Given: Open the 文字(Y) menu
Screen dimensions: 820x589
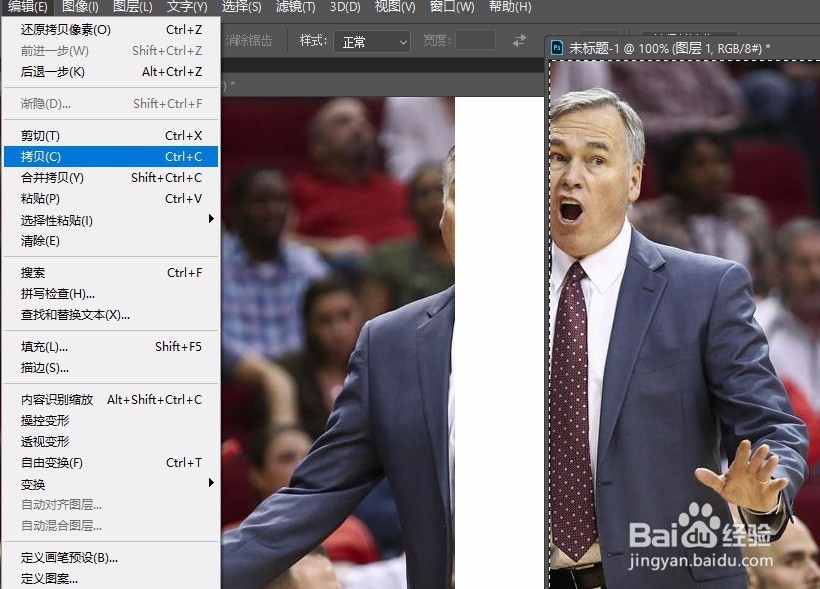Looking at the screenshot, I should click(x=187, y=7).
